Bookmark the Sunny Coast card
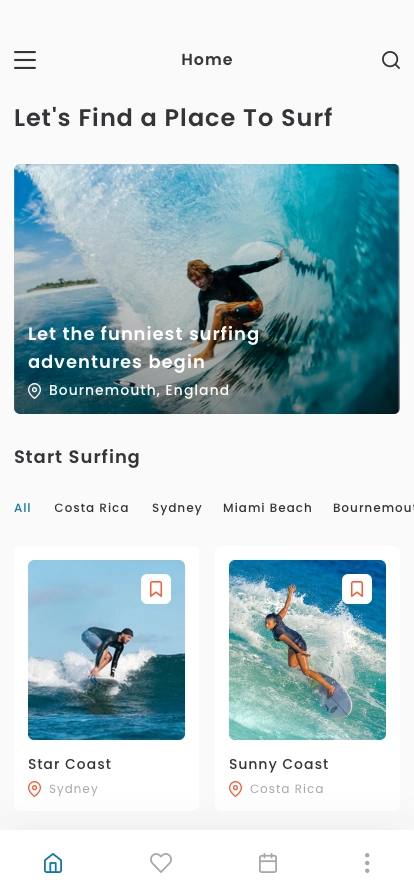Screen dimensions: 414x896 (357, 589)
